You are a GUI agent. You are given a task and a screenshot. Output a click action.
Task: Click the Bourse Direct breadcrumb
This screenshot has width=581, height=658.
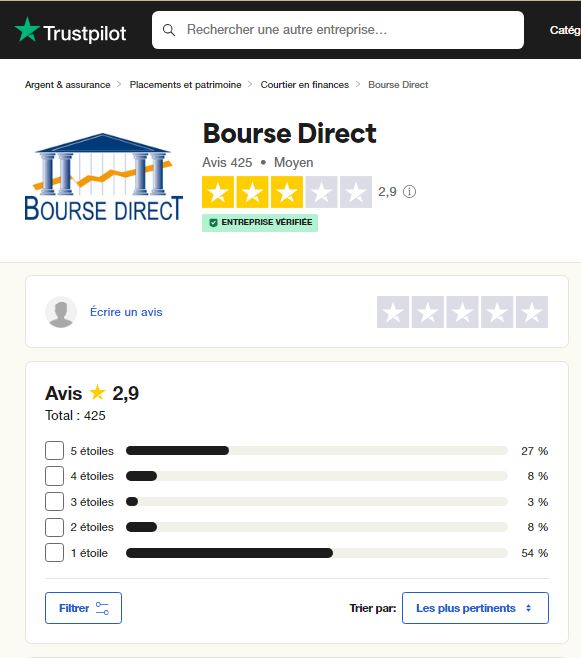(398, 85)
